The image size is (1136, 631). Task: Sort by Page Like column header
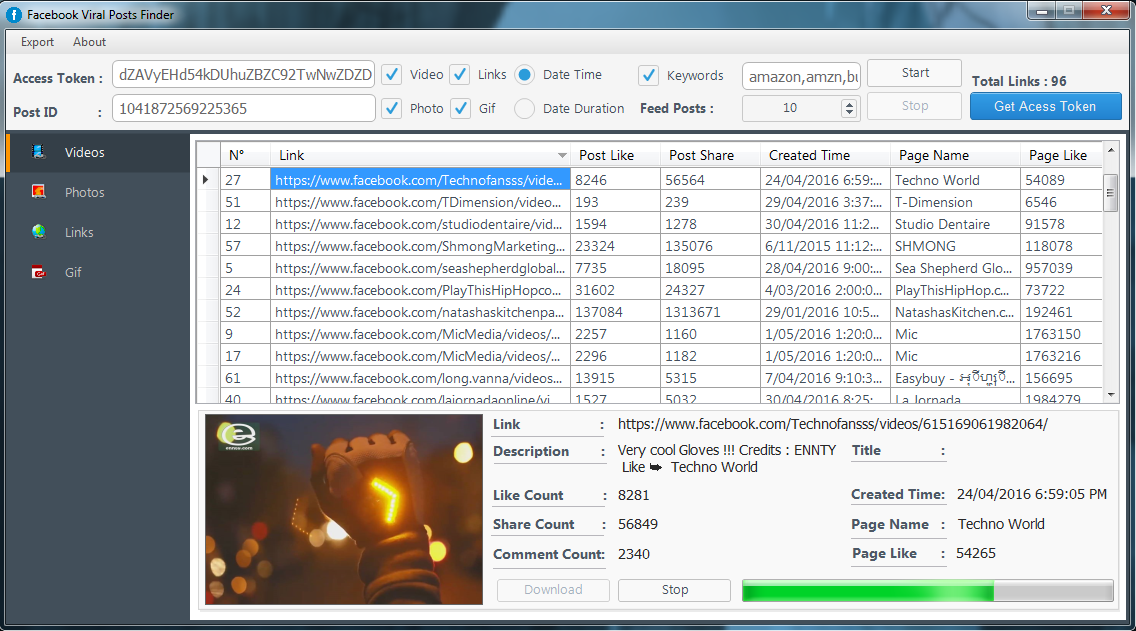pyautogui.click(x=1061, y=155)
